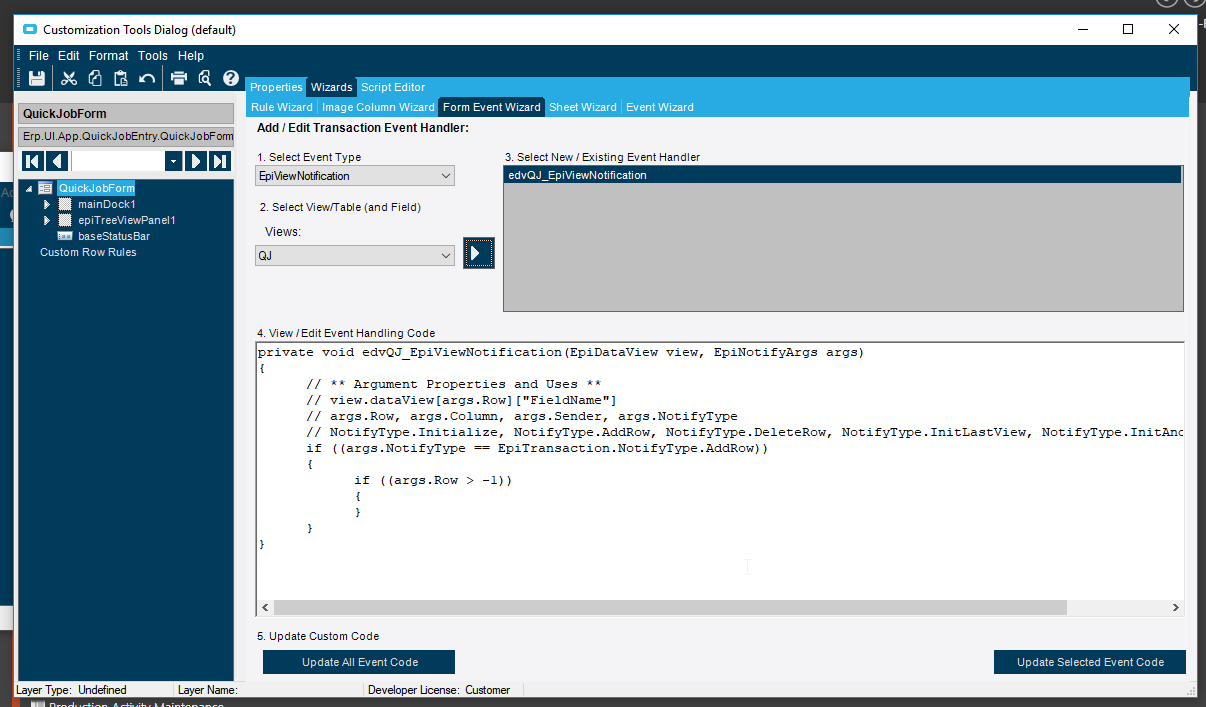Go to first record navigation button
The image size is (1206, 707).
(x=33, y=161)
